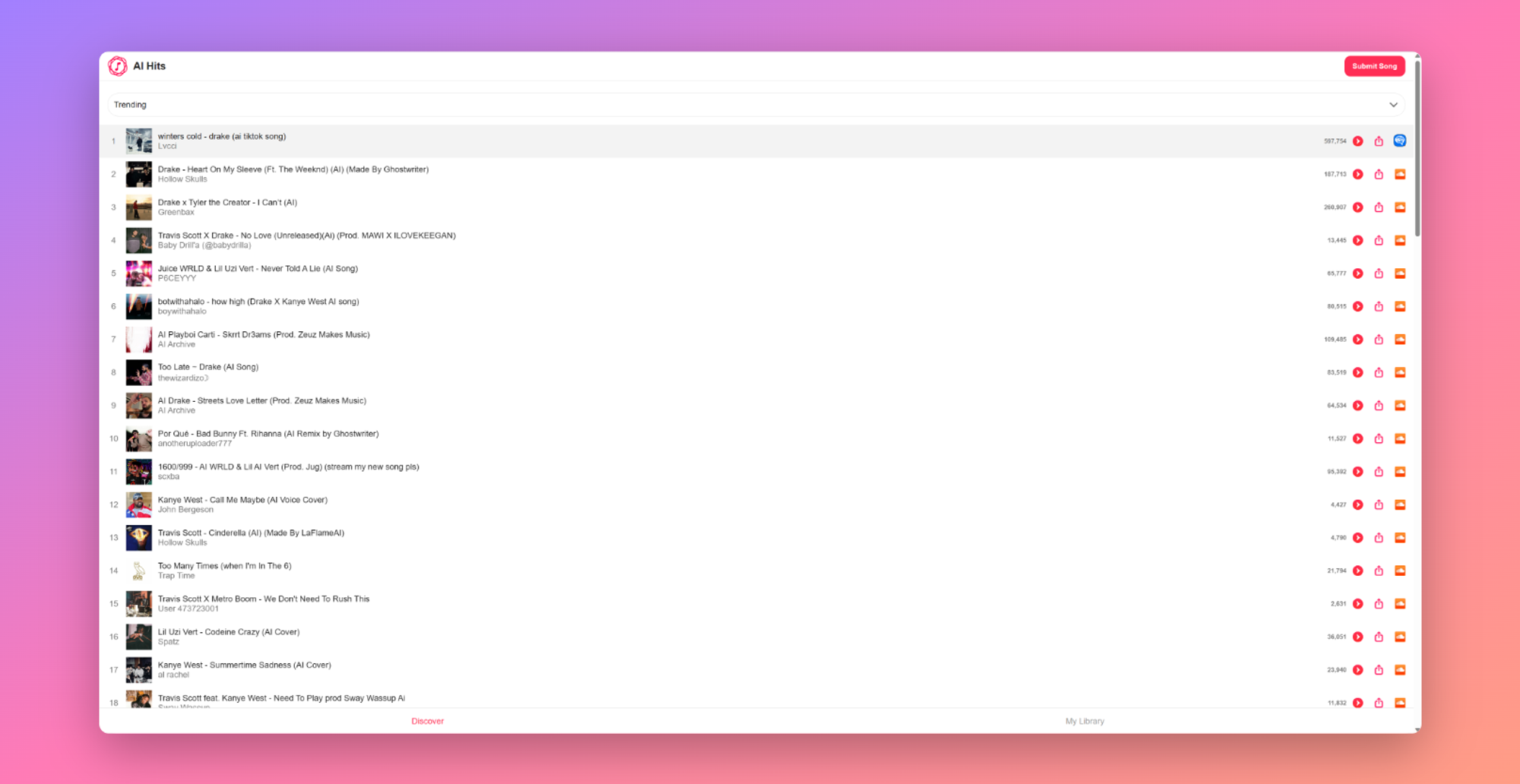Screen dimensions: 1520x784
Task: Play Streets Love Letter song
Action: [x=1358, y=406]
